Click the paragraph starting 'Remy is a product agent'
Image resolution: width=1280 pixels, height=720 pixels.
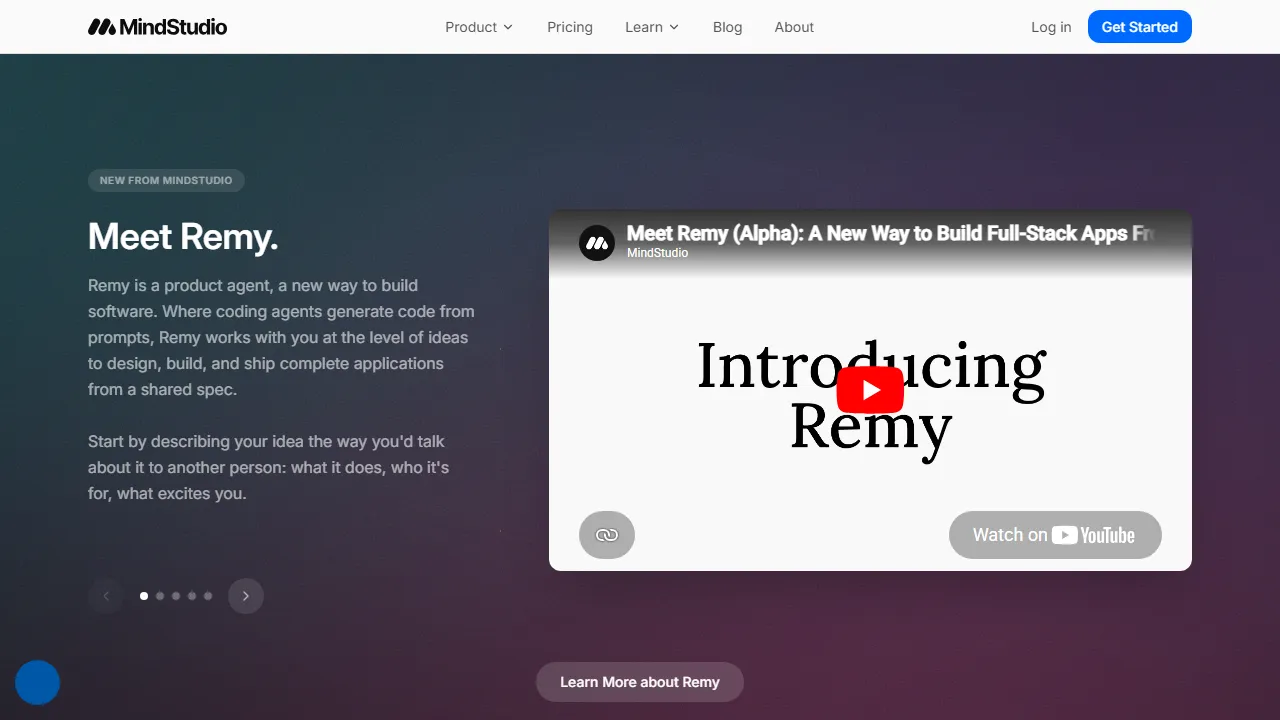(282, 337)
